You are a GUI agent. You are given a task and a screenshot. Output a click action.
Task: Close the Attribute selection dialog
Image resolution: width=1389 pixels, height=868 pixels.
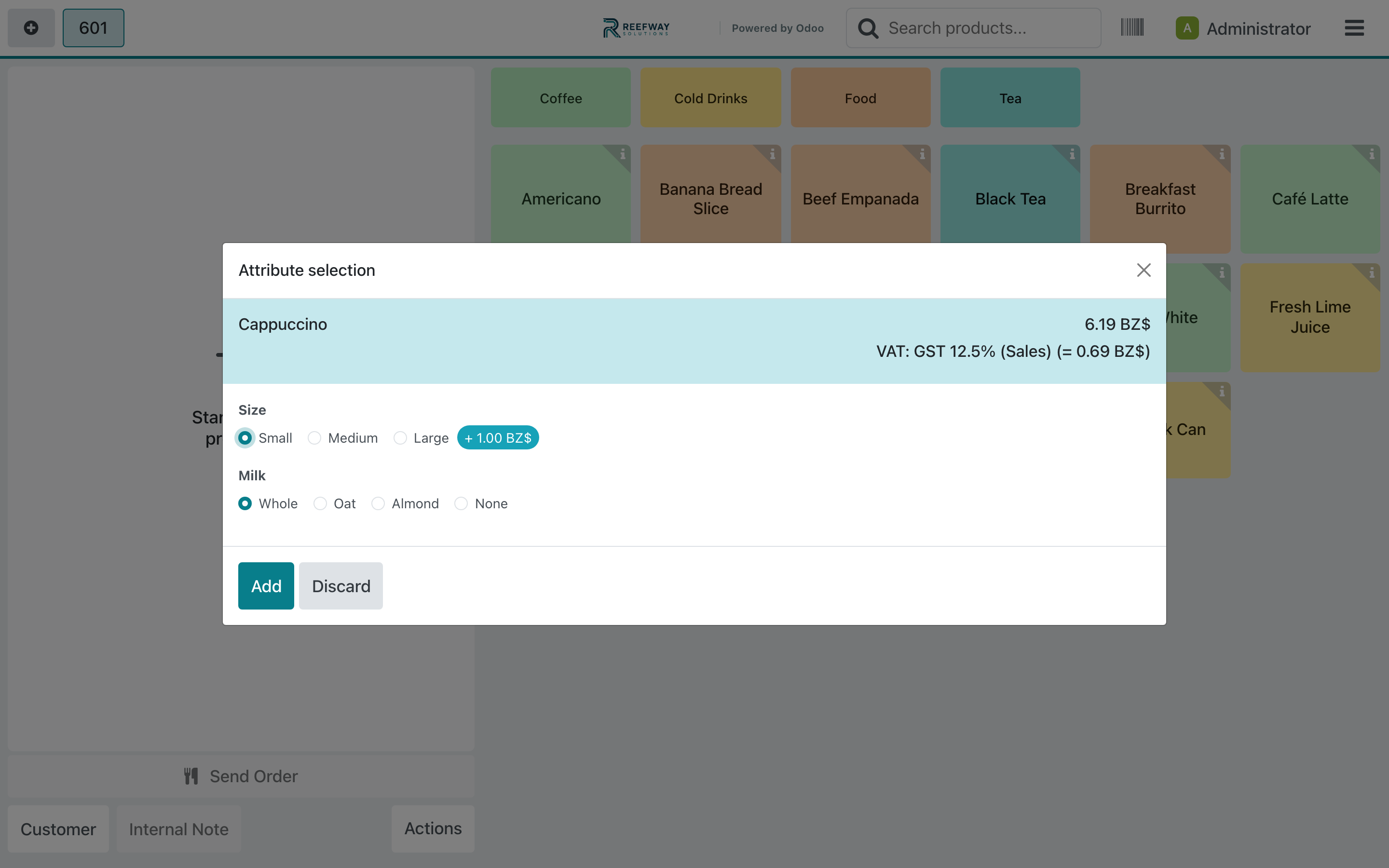1144,270
